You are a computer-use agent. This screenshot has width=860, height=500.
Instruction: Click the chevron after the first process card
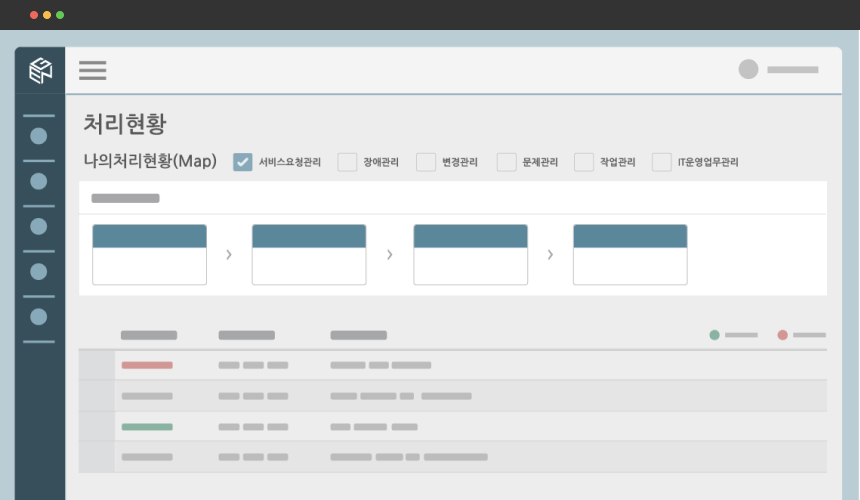pyautogui.click(x=229, y=255)
